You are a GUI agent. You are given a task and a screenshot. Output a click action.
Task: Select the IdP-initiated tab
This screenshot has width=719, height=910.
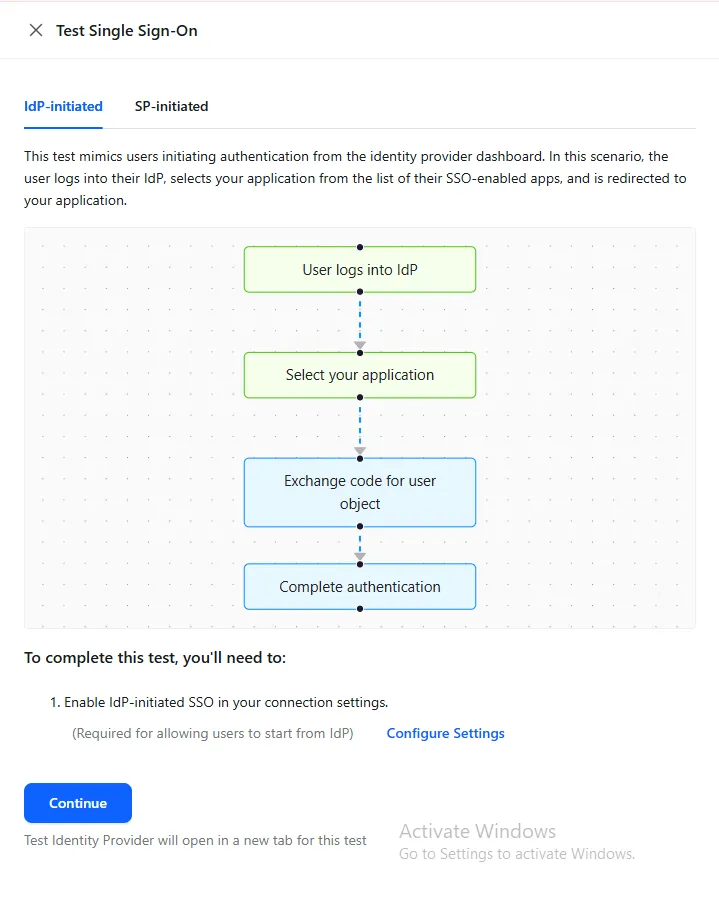63,106
